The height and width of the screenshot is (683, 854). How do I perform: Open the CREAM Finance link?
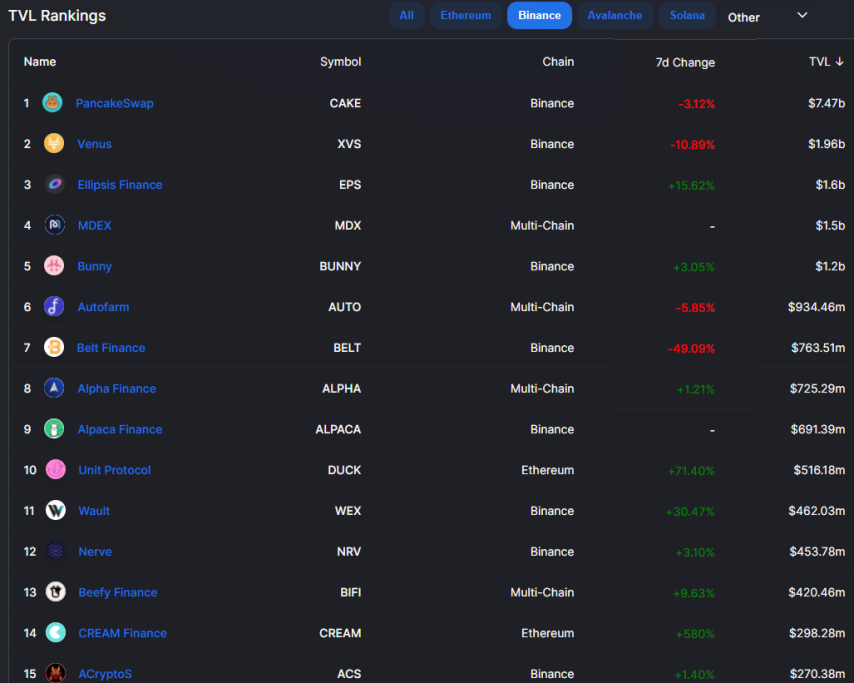coord(123,633)
